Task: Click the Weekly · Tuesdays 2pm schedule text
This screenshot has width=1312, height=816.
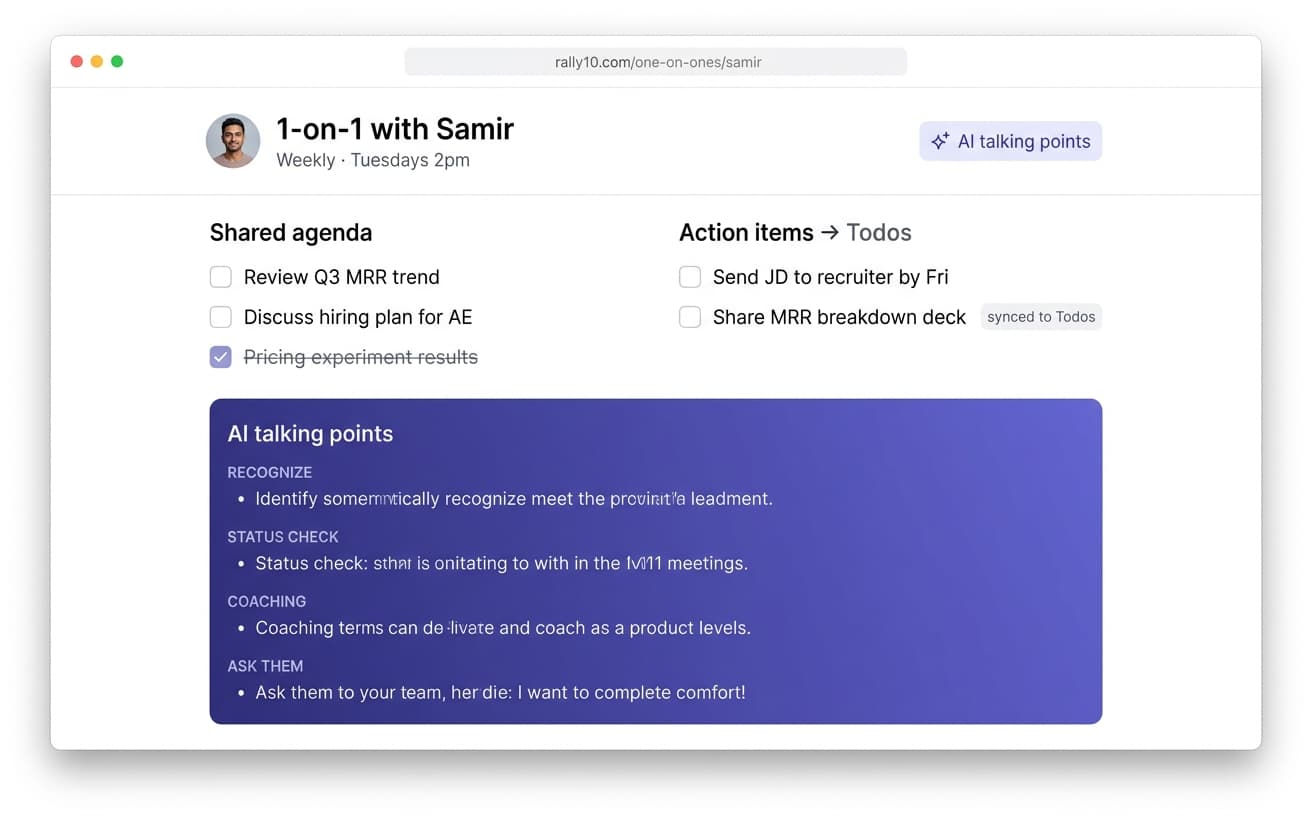Action: [x=373, y=160]
